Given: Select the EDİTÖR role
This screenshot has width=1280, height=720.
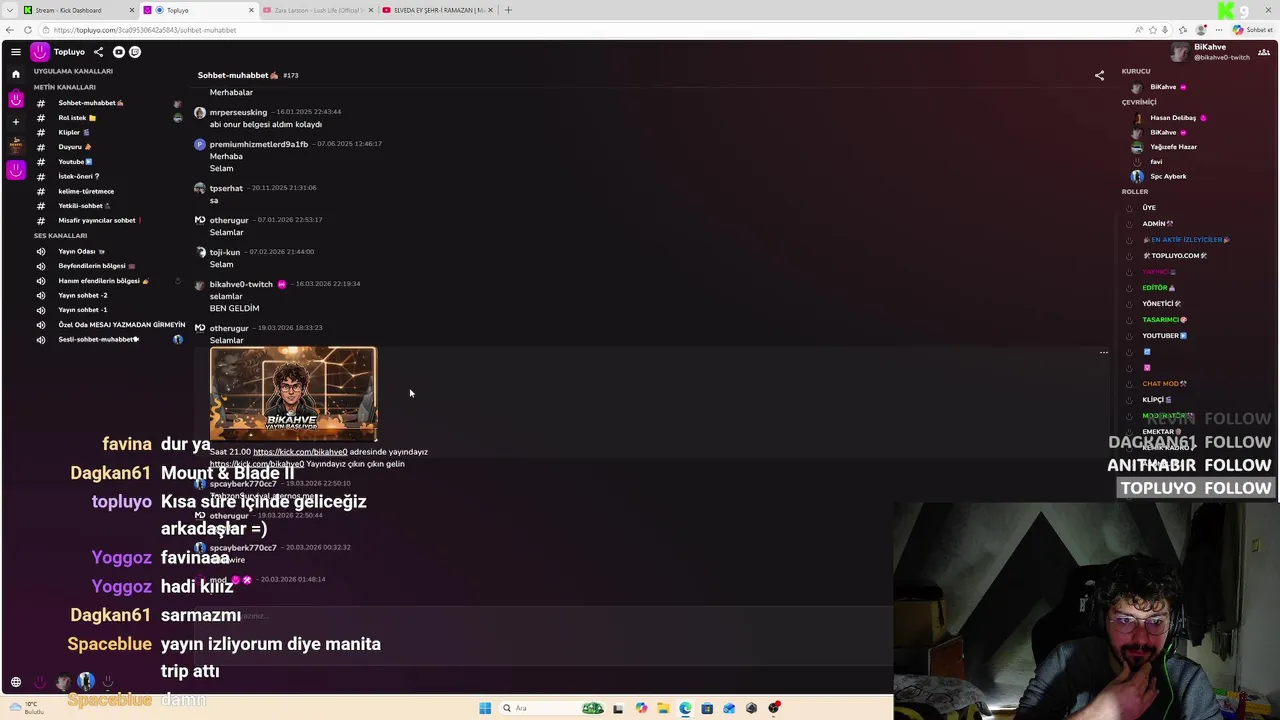Looking at the screenshot, I should pyautogui.click(x=1158, y=288).
